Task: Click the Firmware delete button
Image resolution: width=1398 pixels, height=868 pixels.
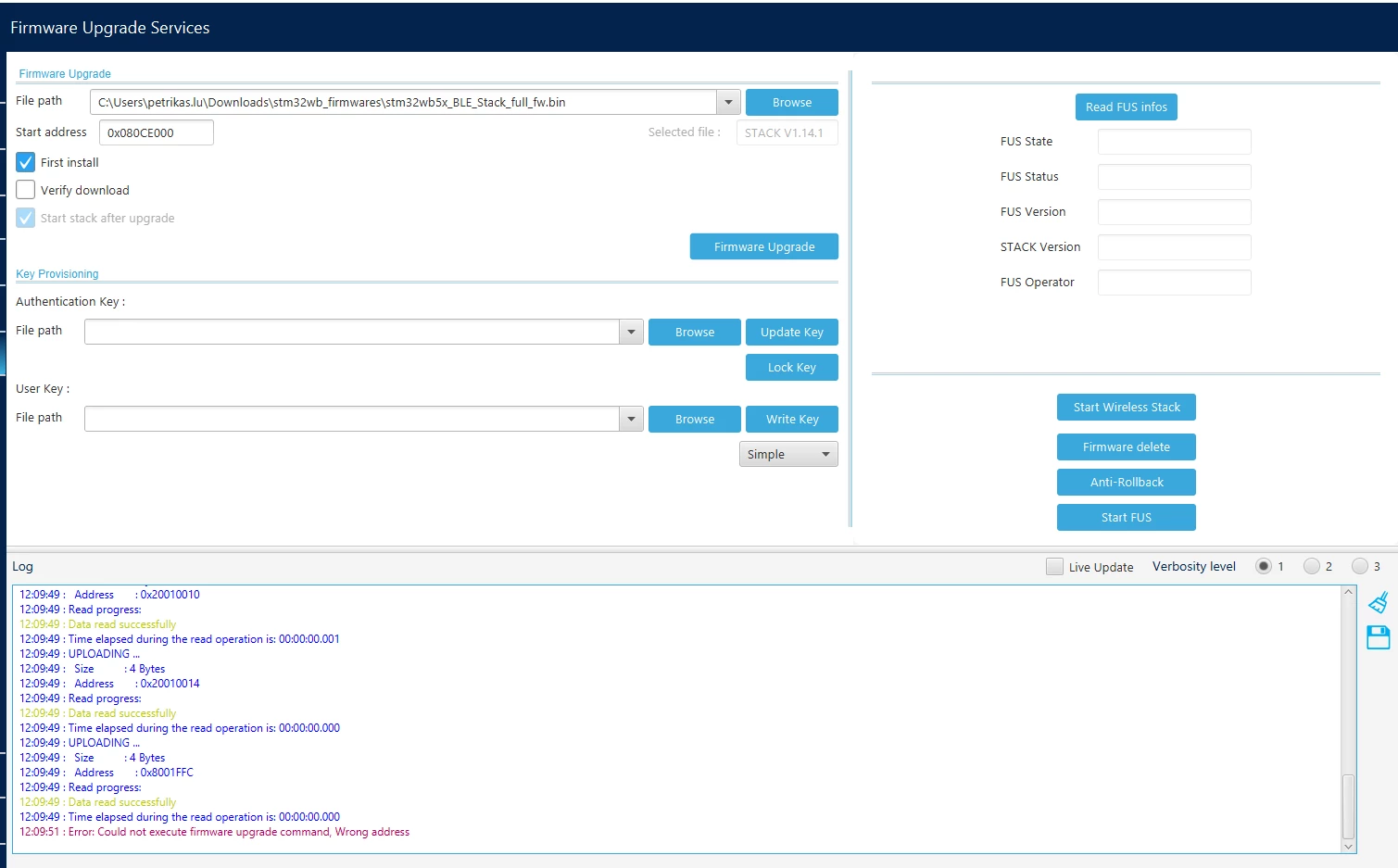Action: tap(1126, 447)
